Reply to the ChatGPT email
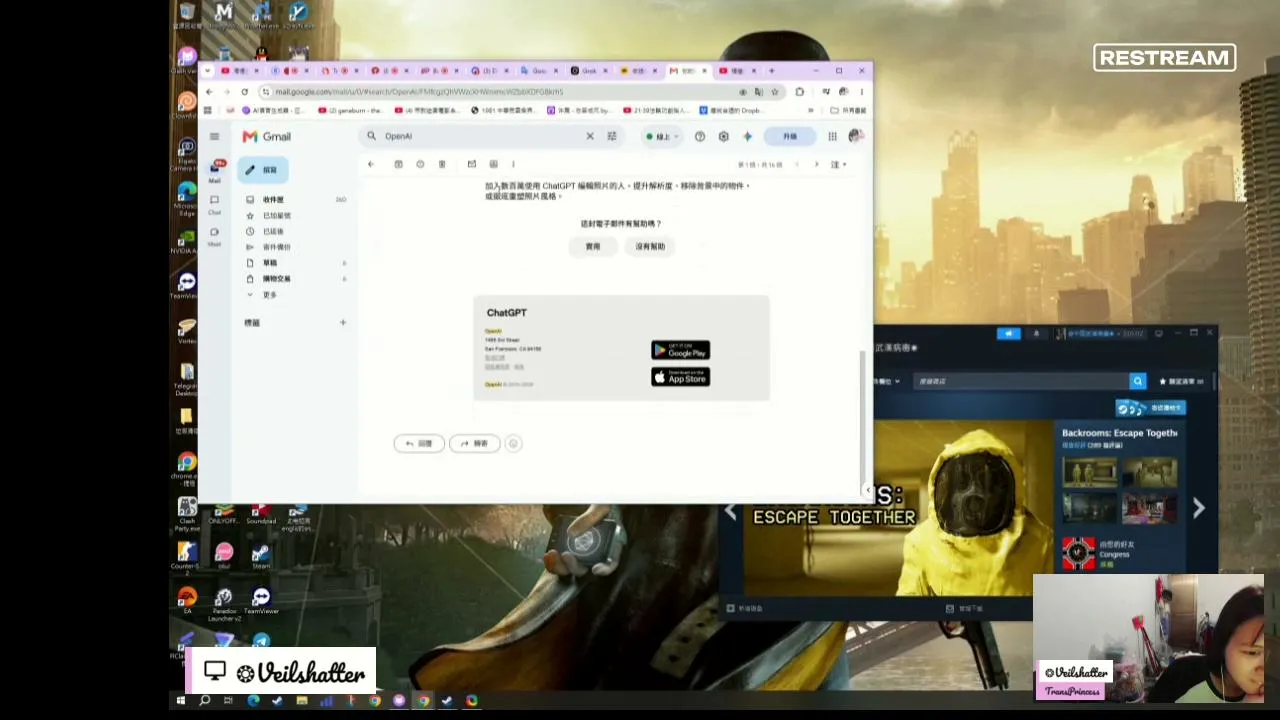 [419, 443]
